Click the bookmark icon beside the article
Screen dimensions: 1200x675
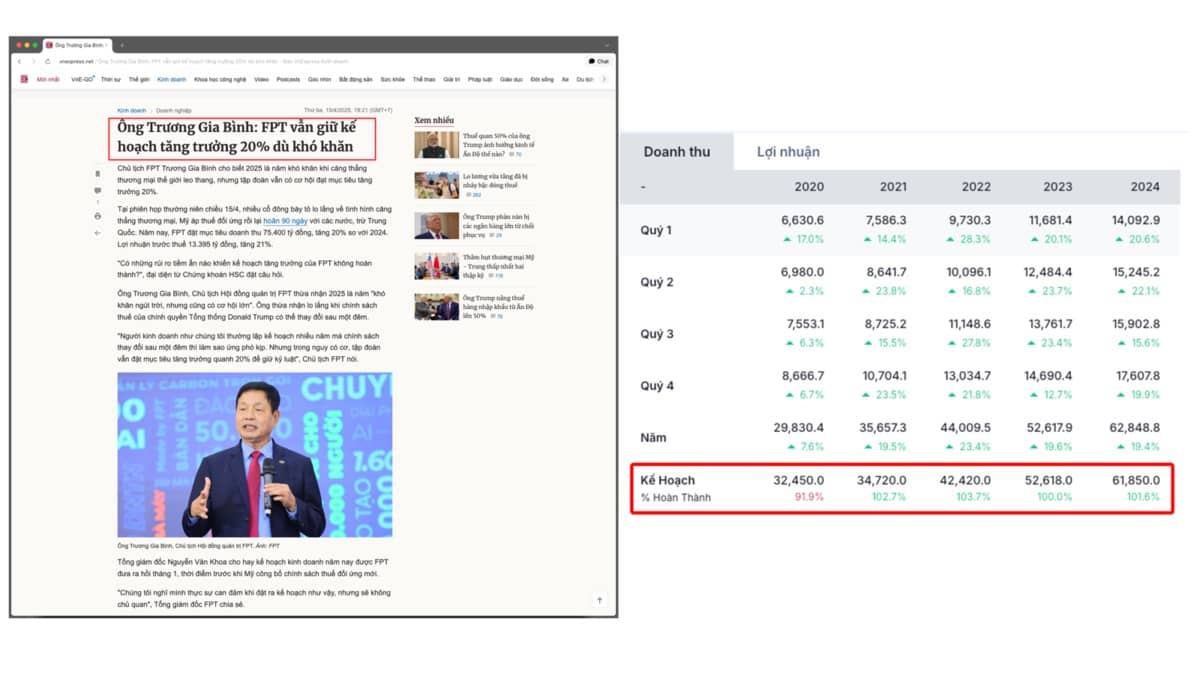97,174
